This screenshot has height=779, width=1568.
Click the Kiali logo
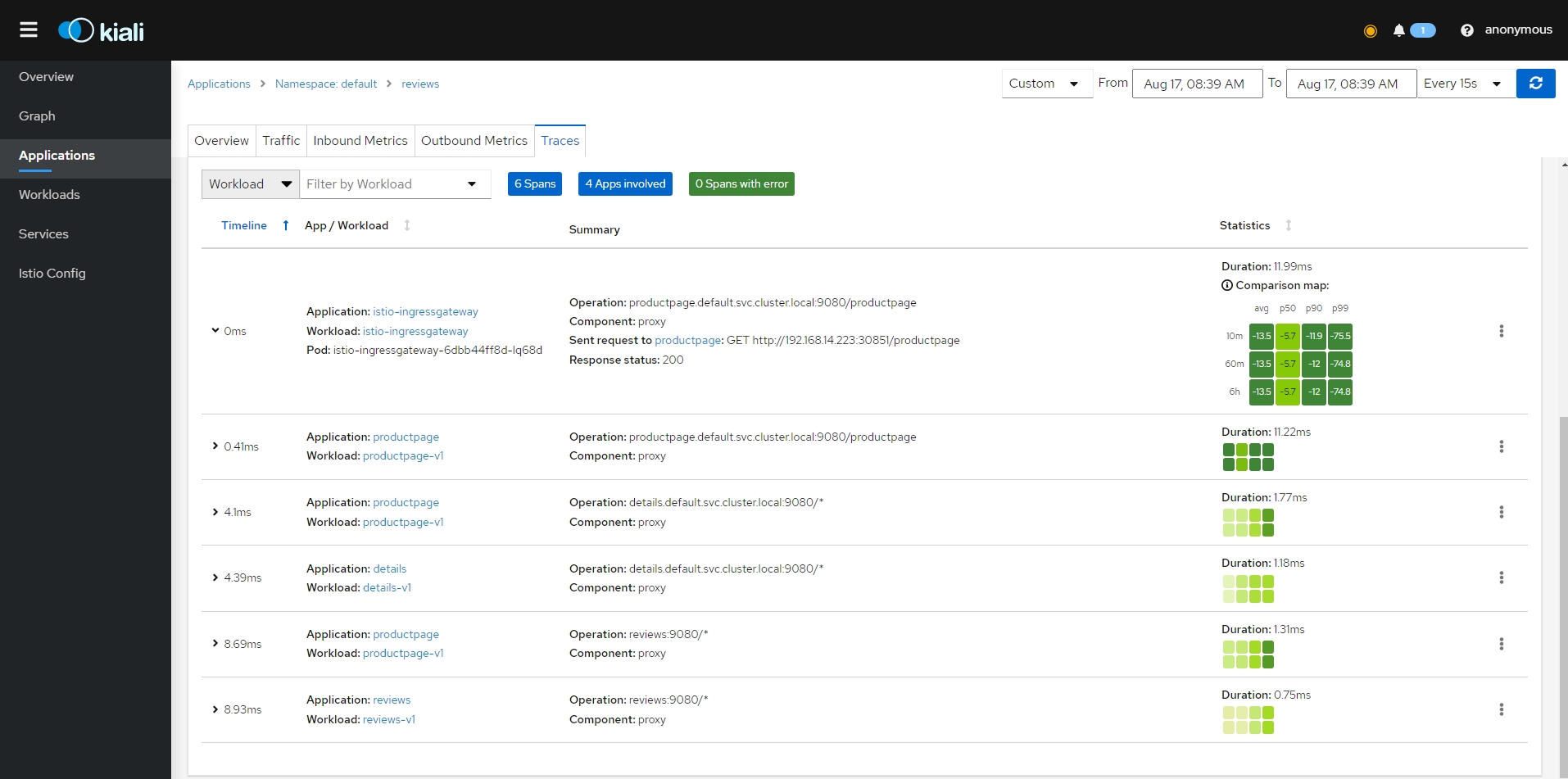click(x=101, y=30)
